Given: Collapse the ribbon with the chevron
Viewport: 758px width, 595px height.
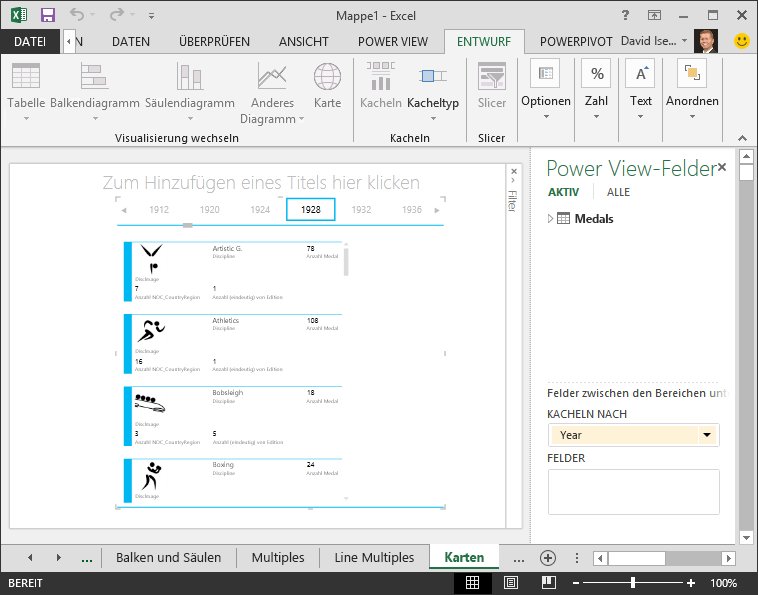Looking at the screenshot, I should point(743,138).
